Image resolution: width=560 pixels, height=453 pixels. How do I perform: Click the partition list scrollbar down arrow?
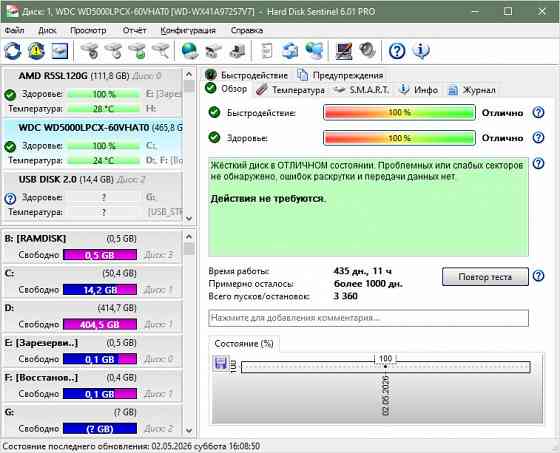click(x=189, y=430)
